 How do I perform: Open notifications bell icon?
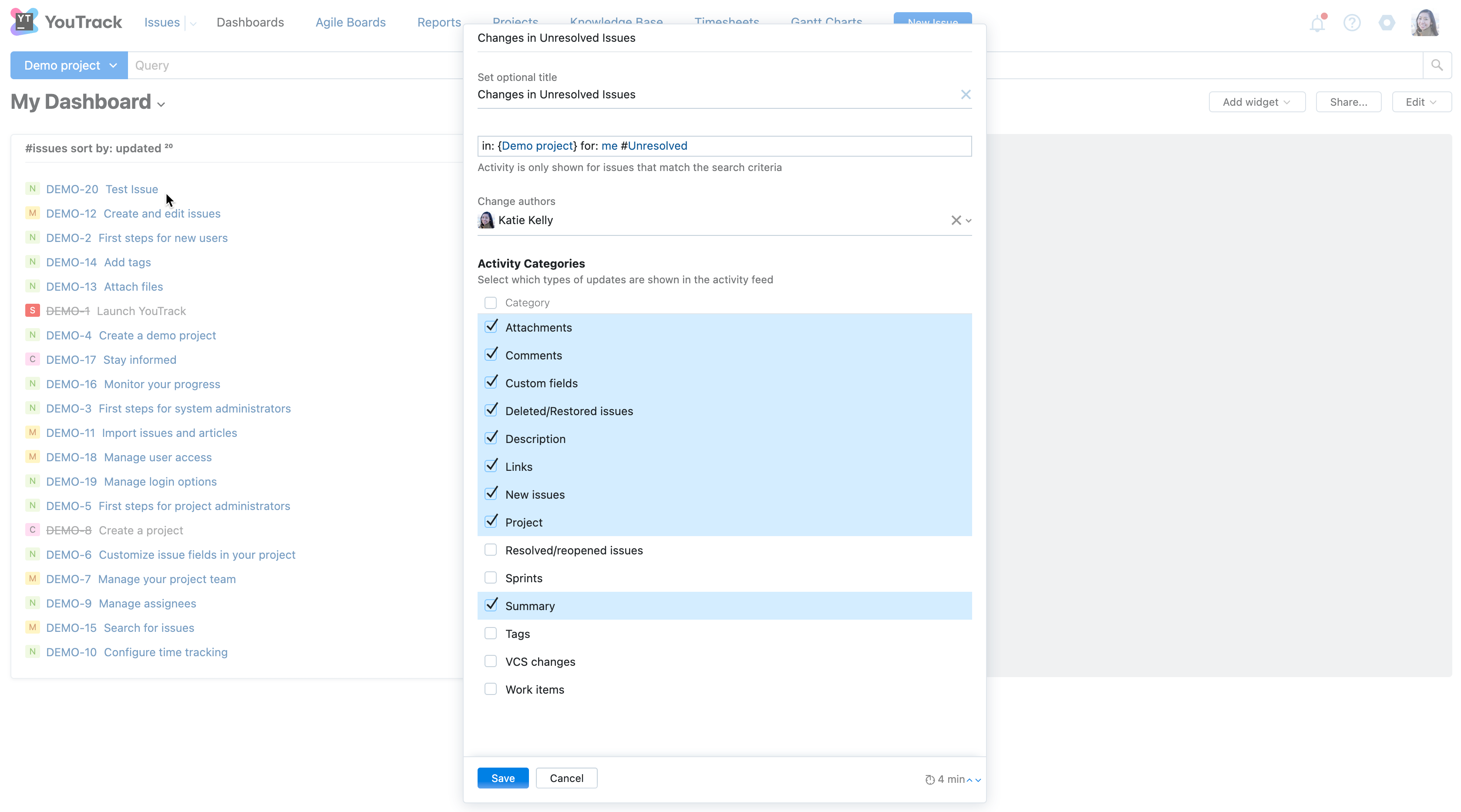pos(1317,23)
